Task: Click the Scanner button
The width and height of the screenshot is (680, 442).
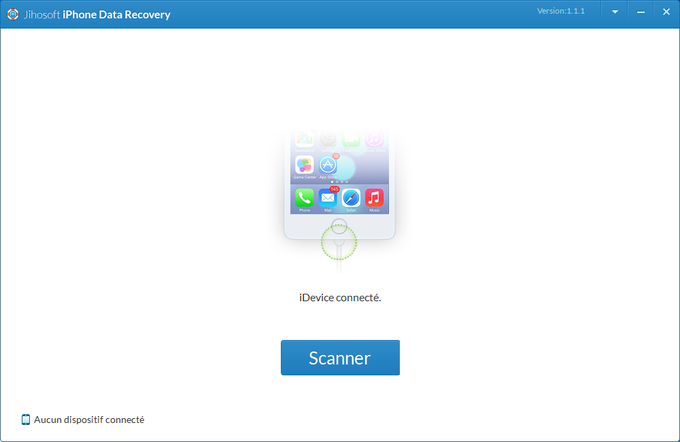Action: [x=340, y=357]
